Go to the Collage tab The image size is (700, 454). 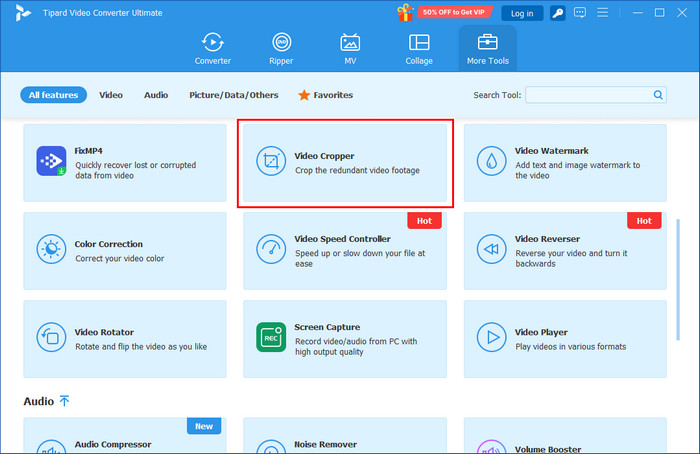point(419,49)
